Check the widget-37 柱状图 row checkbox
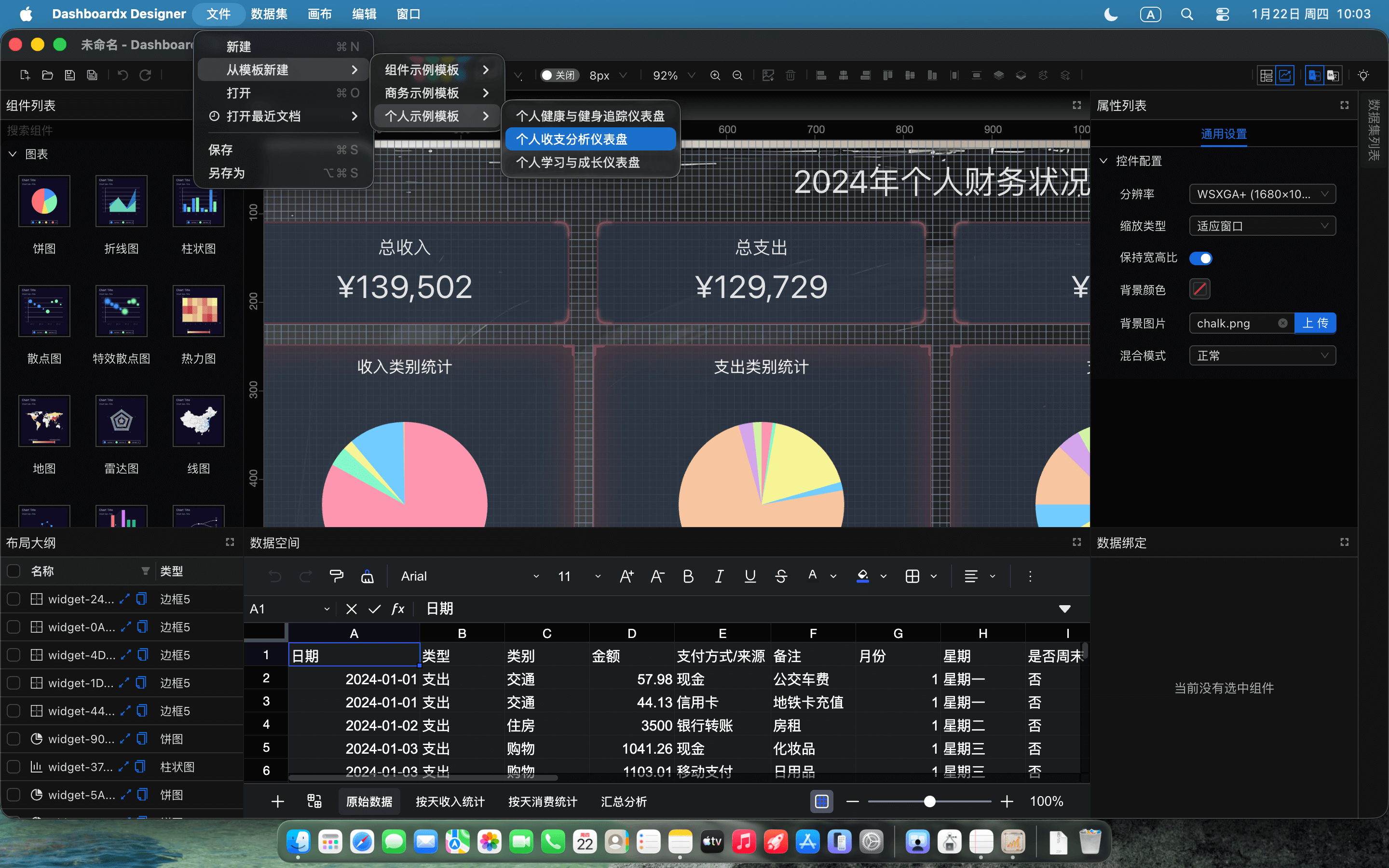This screenshot has width=1389, height=868. 14,767
